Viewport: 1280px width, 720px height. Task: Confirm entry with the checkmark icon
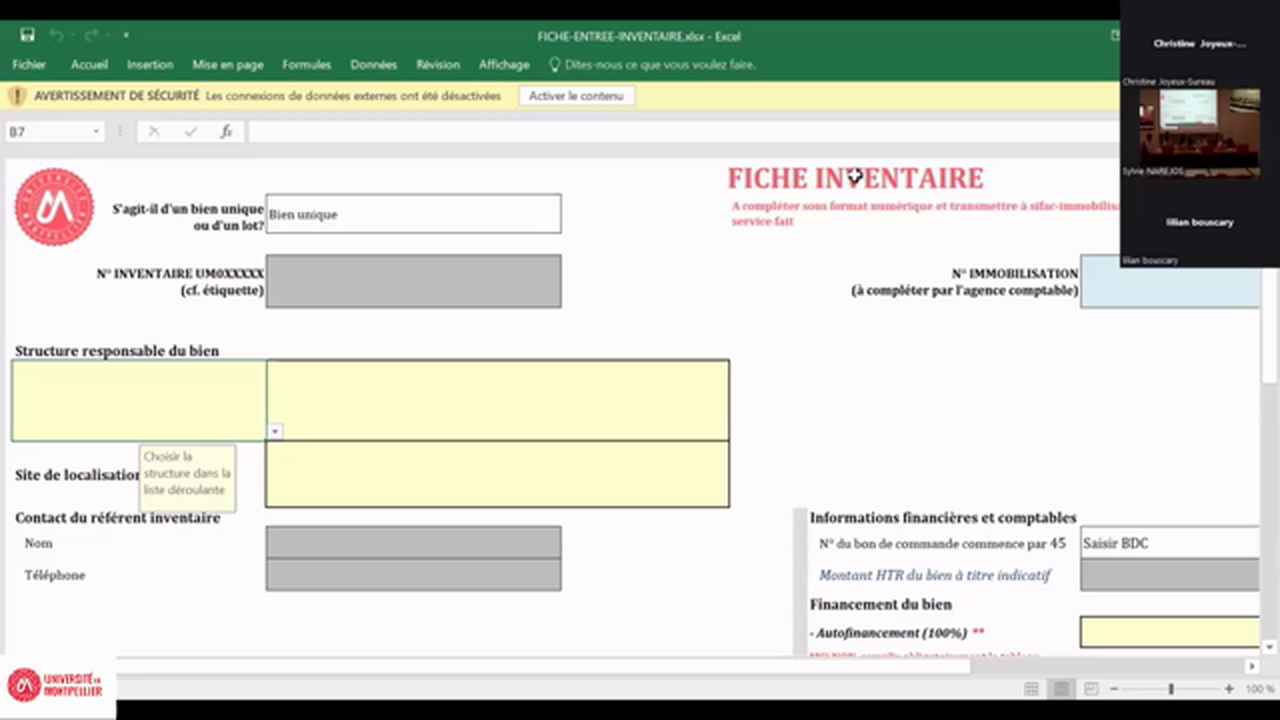pyautogui.click(x=190, y=131)
